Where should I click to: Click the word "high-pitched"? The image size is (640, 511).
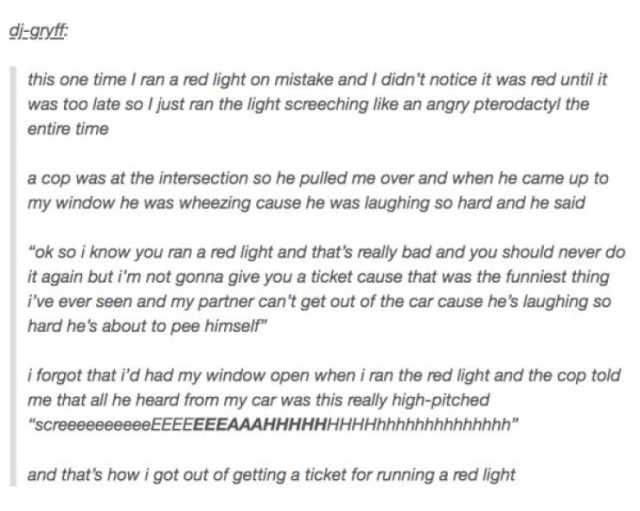coord(440,400)
